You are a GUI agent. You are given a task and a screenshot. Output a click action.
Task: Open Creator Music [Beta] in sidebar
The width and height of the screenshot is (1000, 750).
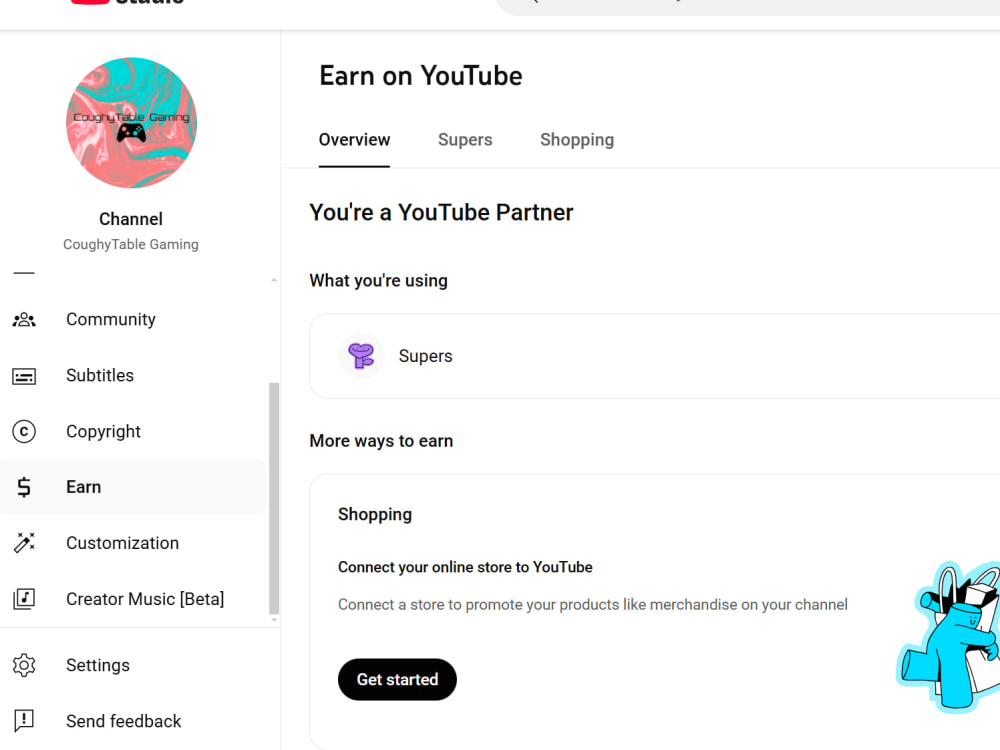click(133, 599)
